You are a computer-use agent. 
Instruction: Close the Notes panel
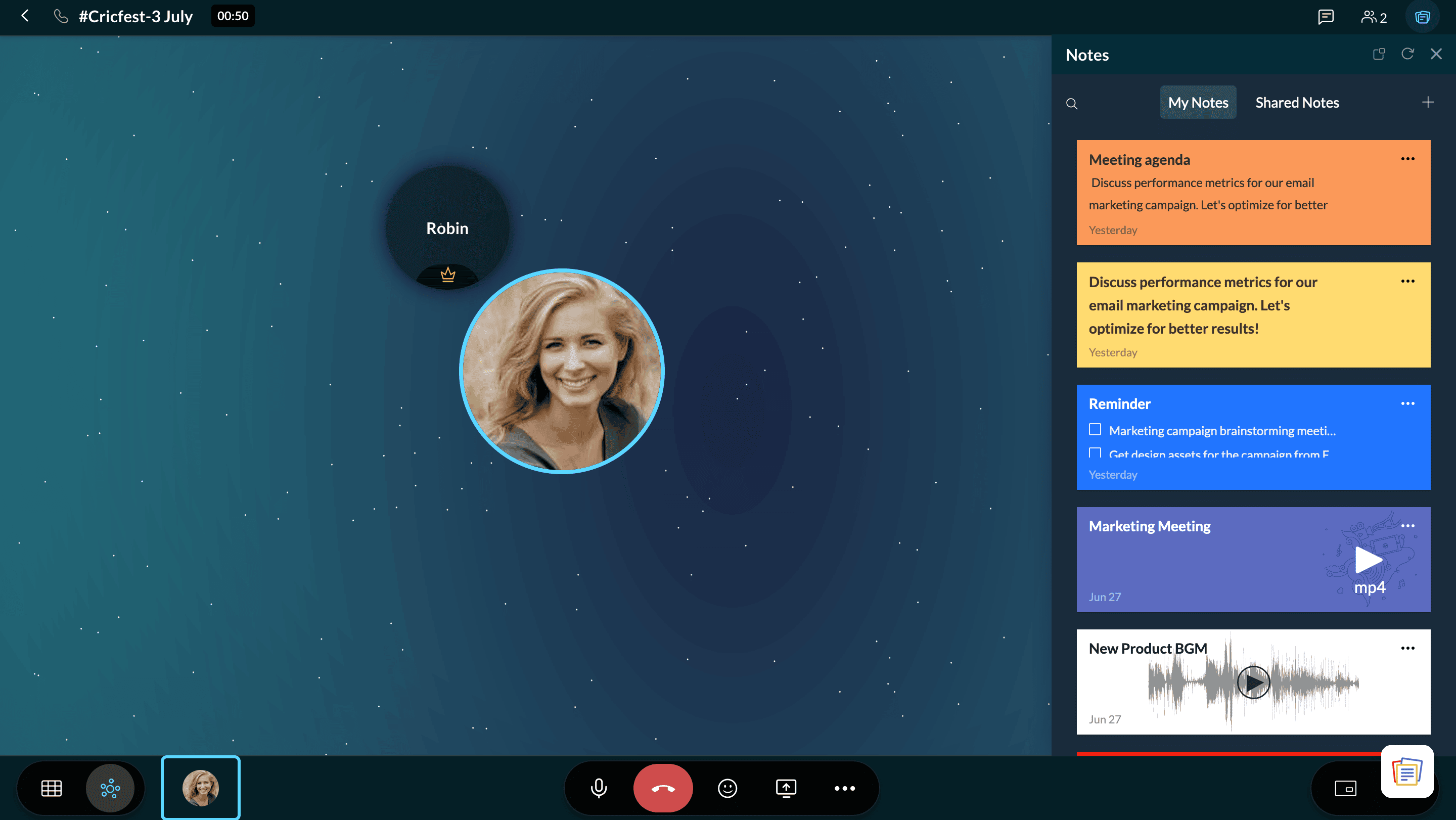tap(1436, 54)
